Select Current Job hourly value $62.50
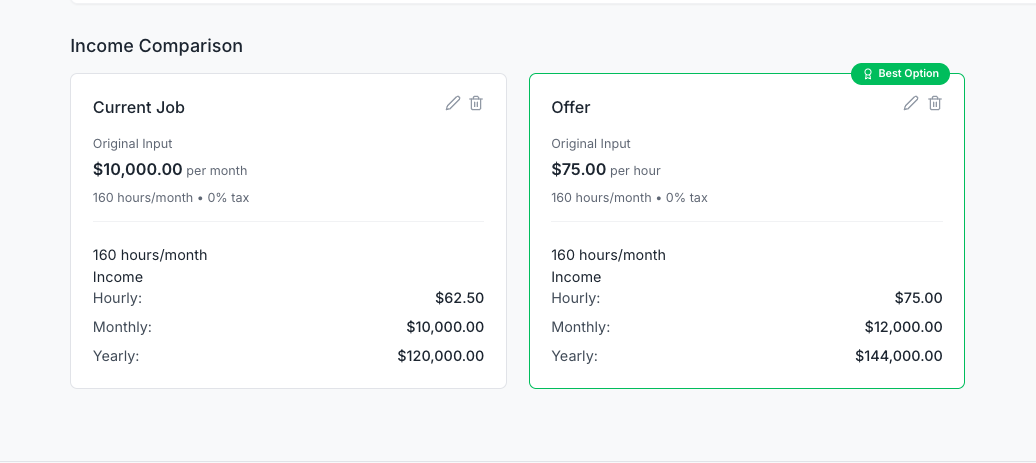The width and height of the screenshot is (1036, 463). 459,298
